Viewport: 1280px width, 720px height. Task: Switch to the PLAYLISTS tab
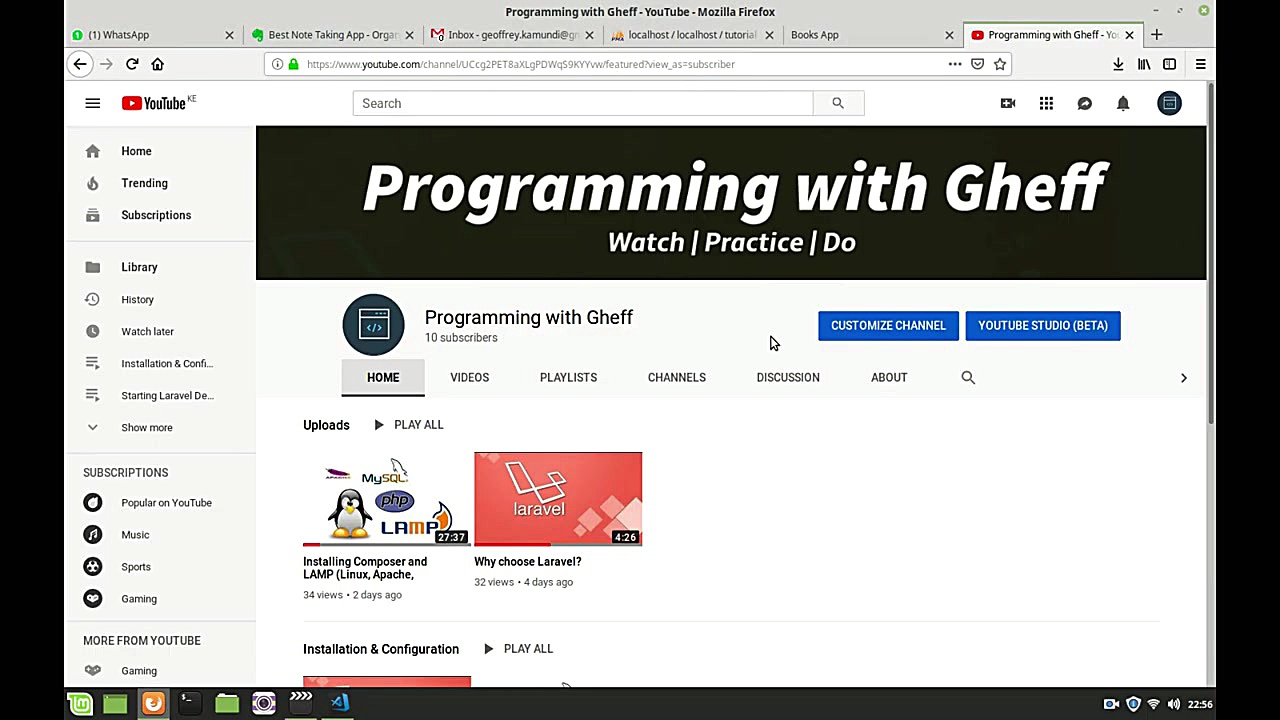pyautogui.click(x=568, y=377)
